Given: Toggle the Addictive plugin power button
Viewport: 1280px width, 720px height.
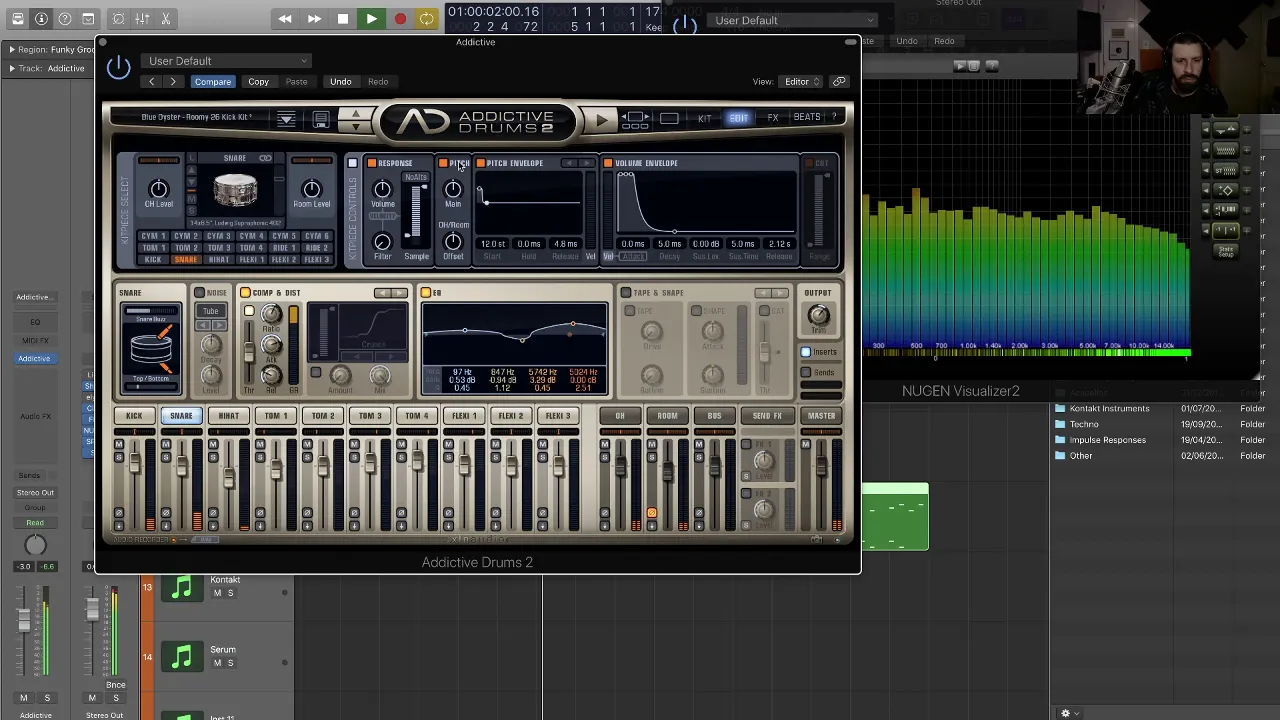Looking at the screenshot, I should pos(118,67).
